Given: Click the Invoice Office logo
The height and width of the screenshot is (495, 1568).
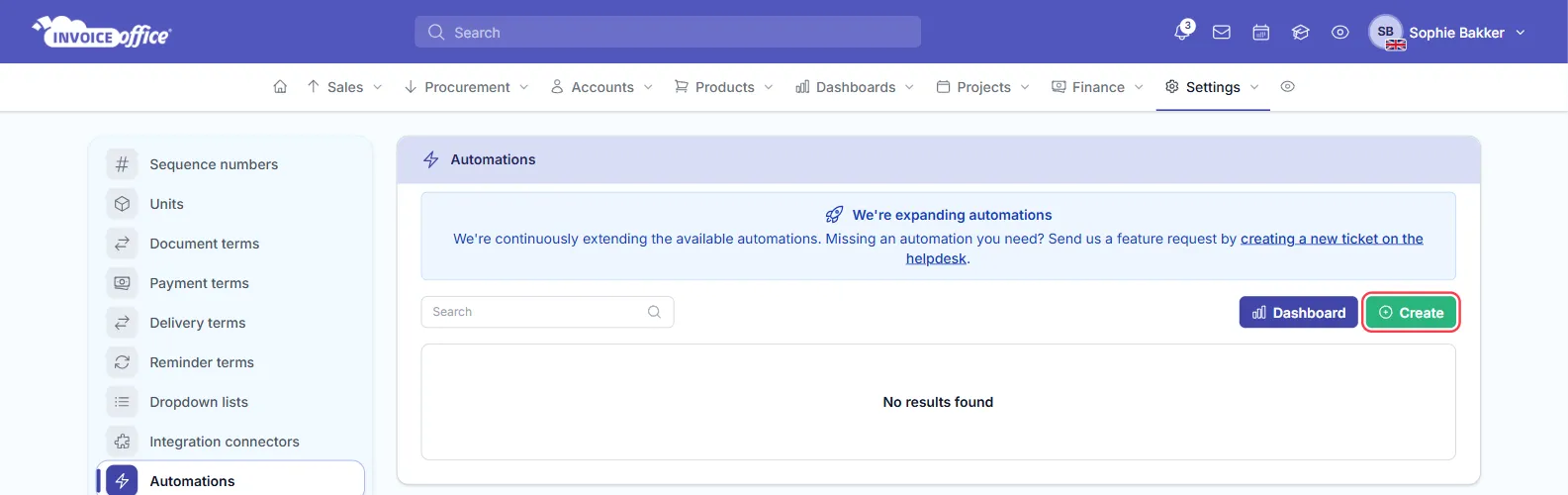Looking at the screenshot, I should [x=102, y=32].
